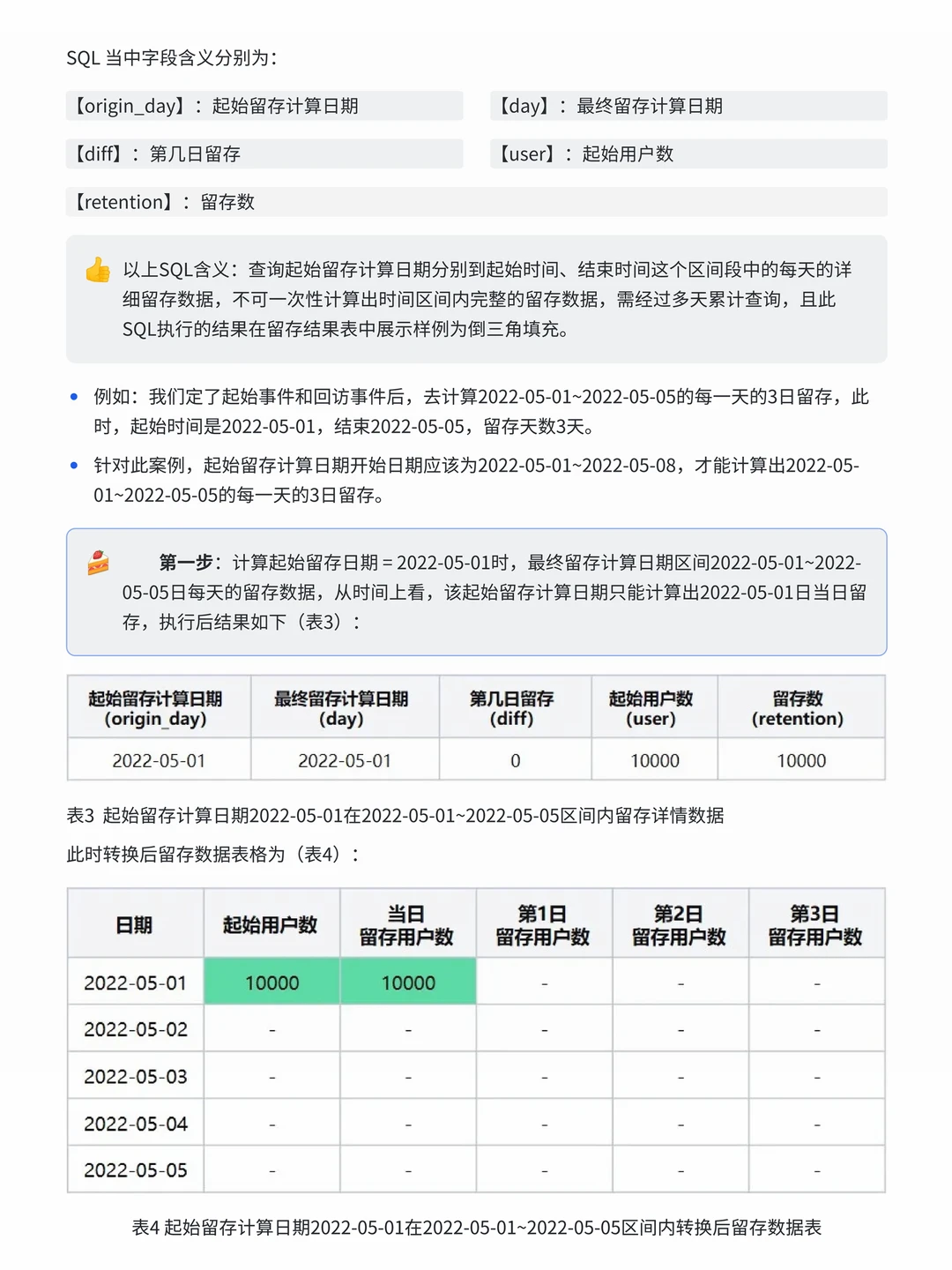The height and width of the screenshot is (1270, 952).
Task: Select the 【user】 field label
Action: (x=528, y=153)
